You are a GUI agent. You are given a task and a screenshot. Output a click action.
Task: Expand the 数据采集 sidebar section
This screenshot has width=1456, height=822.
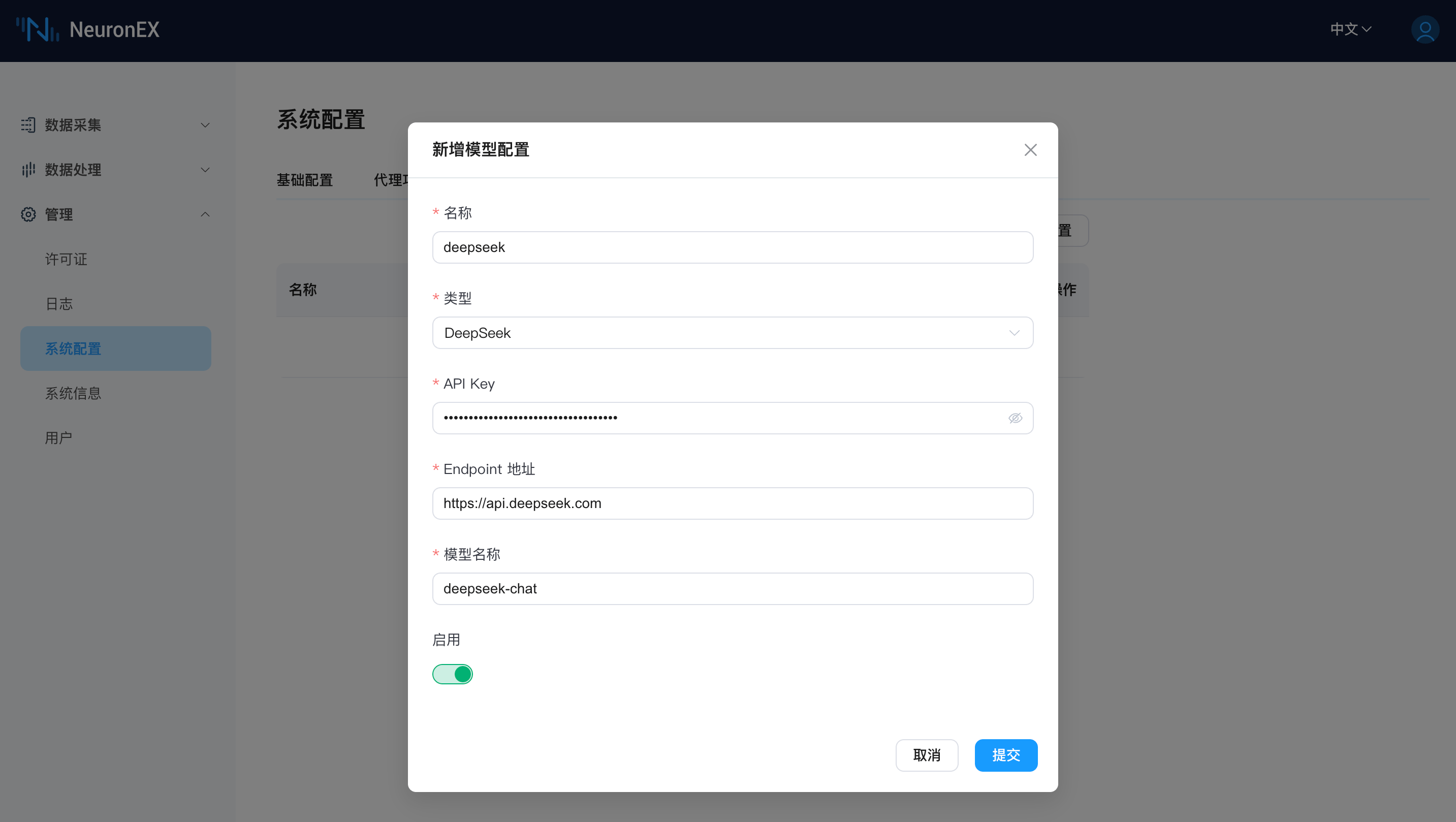point(205,125)
